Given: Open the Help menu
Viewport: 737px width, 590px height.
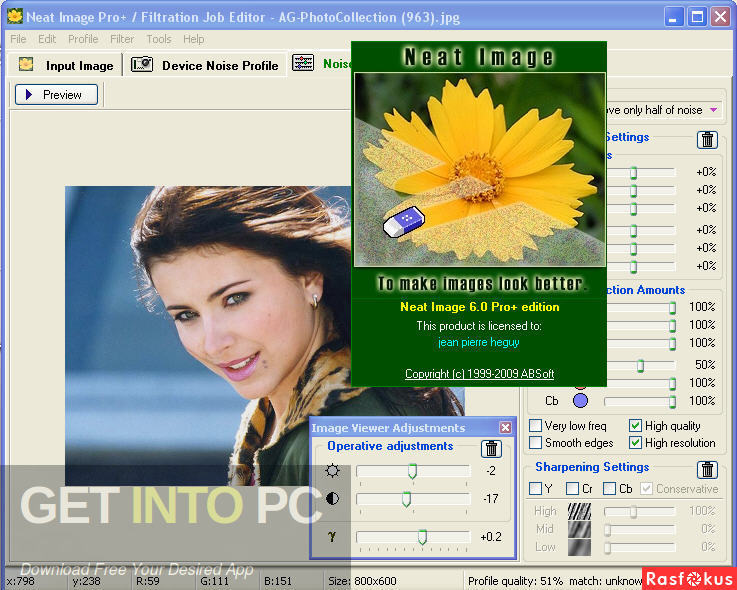Looking at the screenshot, I should 194,39.
